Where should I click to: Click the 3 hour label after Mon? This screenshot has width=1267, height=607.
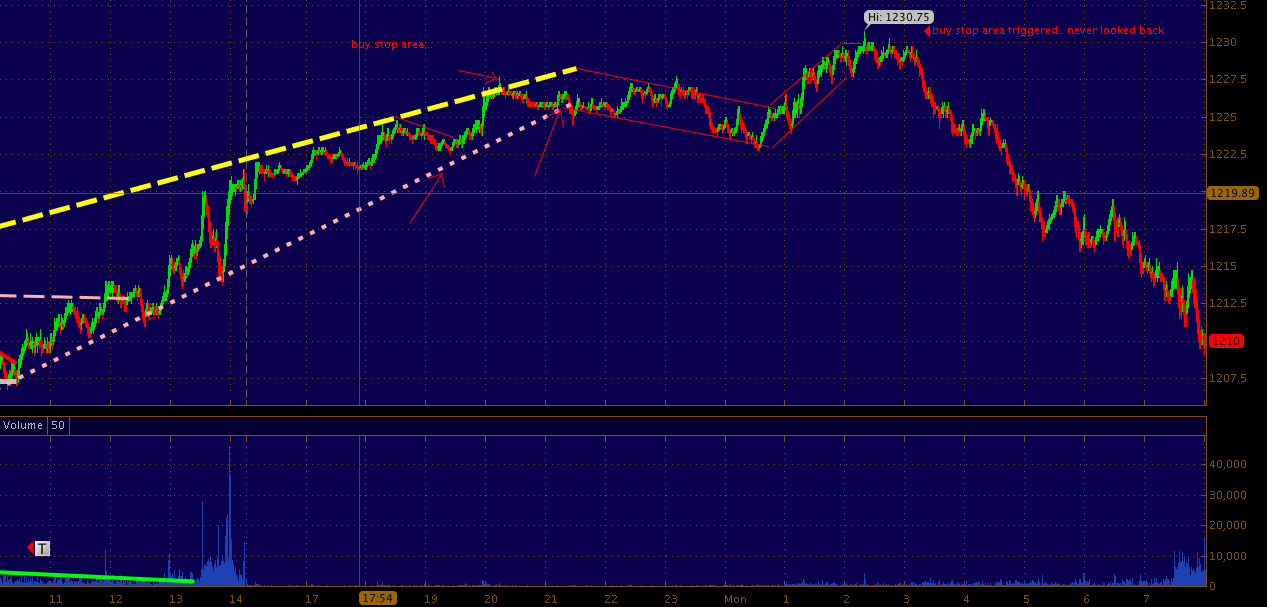(x=906, y=599)
